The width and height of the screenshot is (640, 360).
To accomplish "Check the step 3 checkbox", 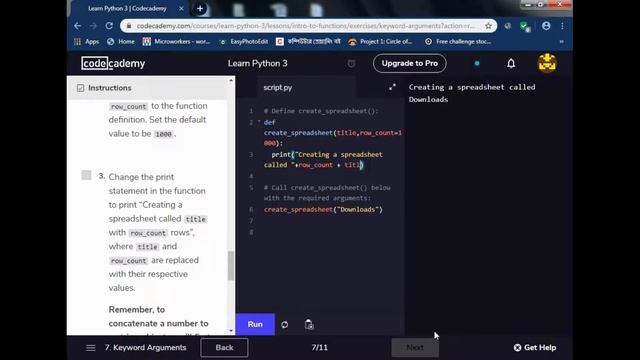I will coord(86,175).
